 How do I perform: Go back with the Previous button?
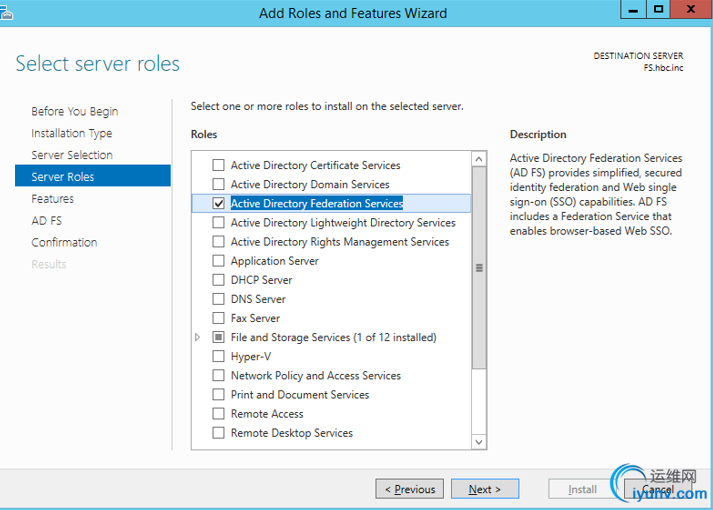tap(410, 489)
